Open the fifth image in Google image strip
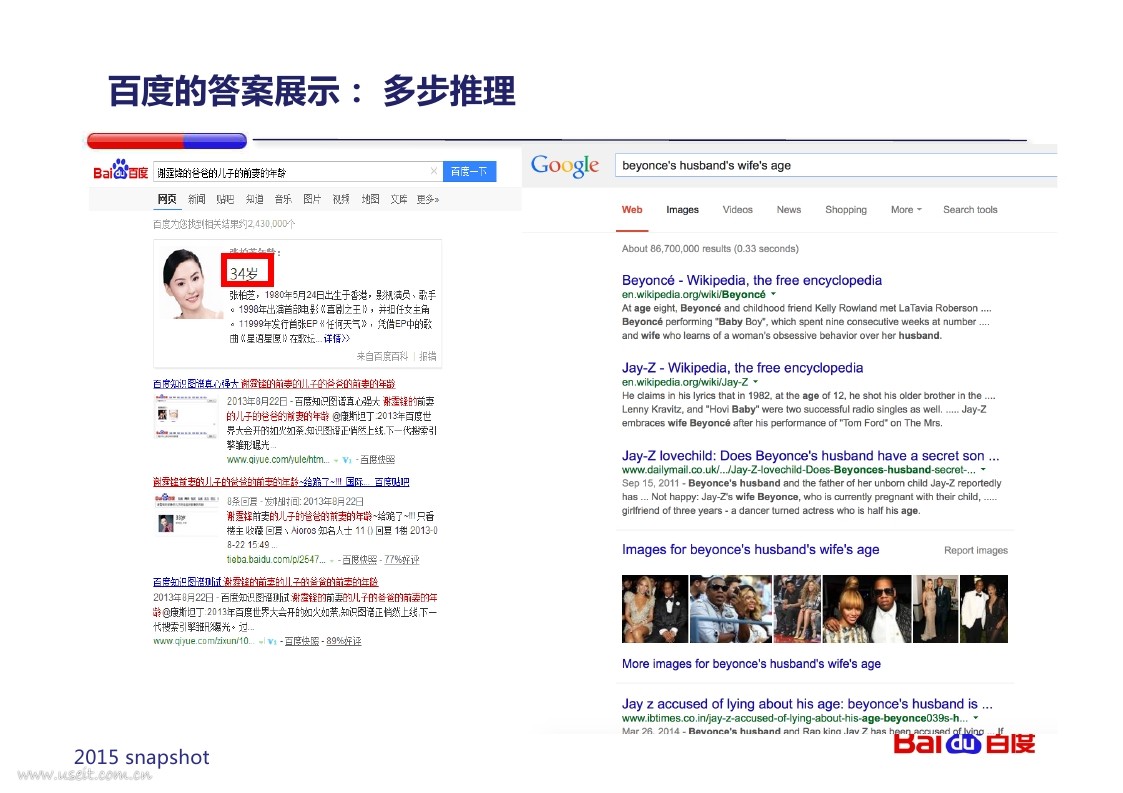Image resolution: width=1123 pixels, height=793 pixels. (935, 609)
